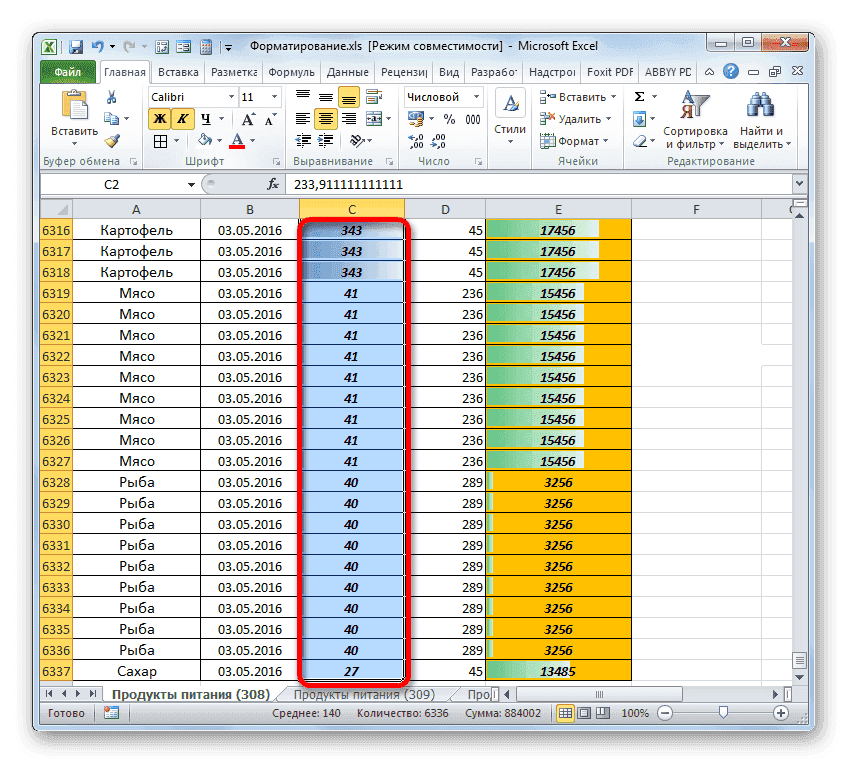Toggle italic formatting with the К button
Viewport: 848px width, 764px height.
185,118
